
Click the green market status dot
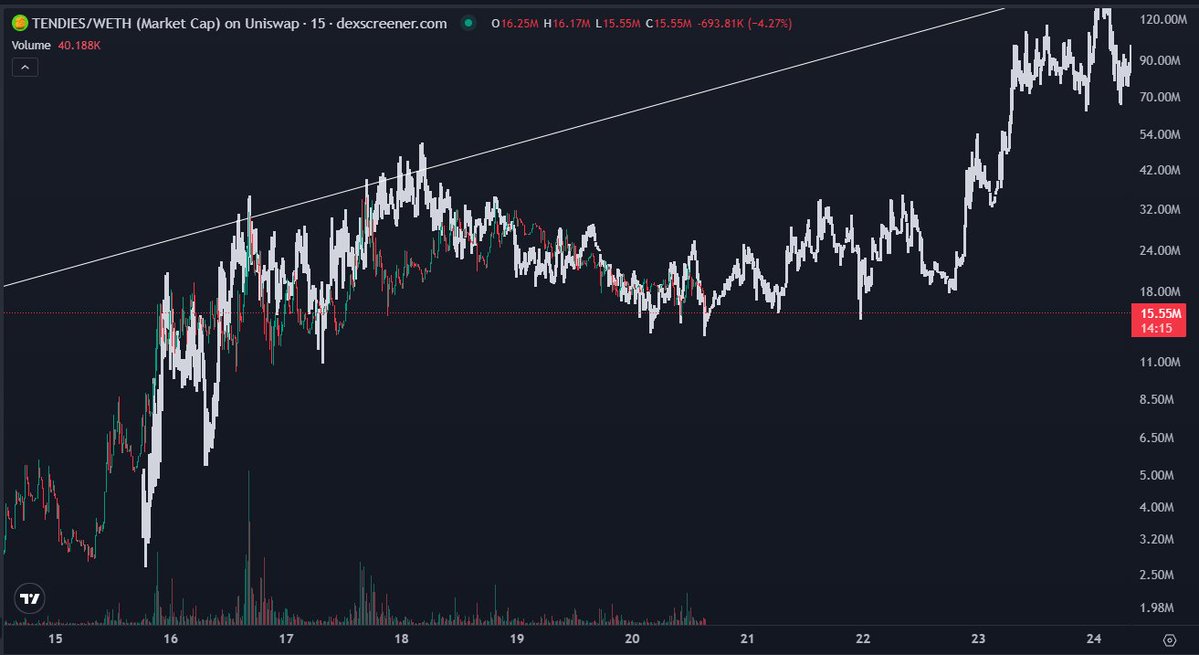(x=468, y=24)
